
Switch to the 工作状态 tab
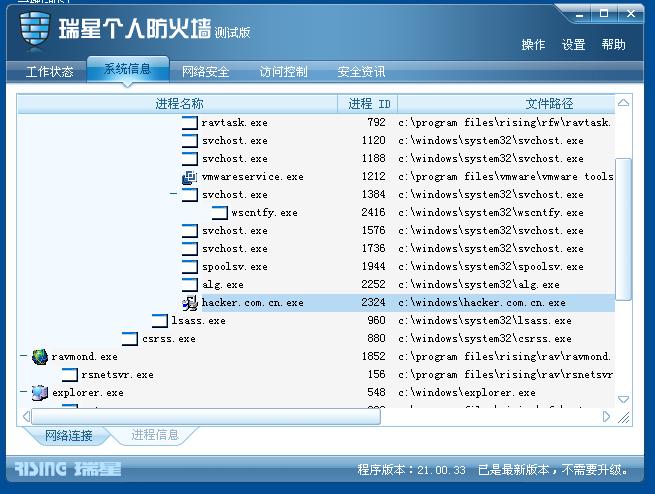[49, 72]
